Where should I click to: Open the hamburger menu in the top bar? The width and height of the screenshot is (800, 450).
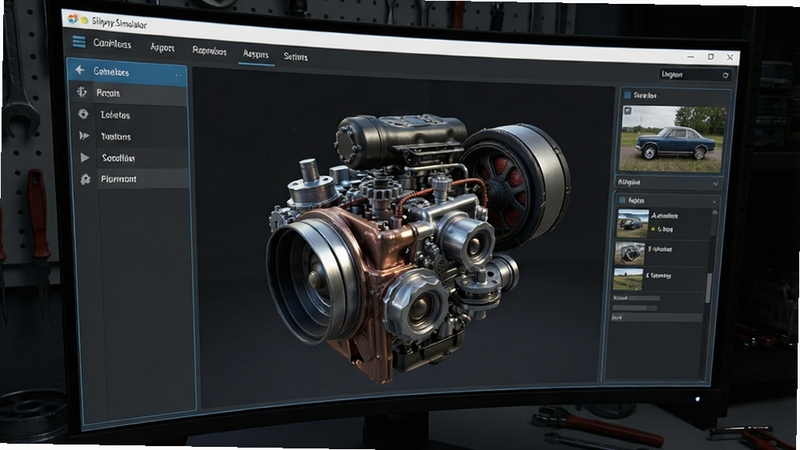pos(79,41)
